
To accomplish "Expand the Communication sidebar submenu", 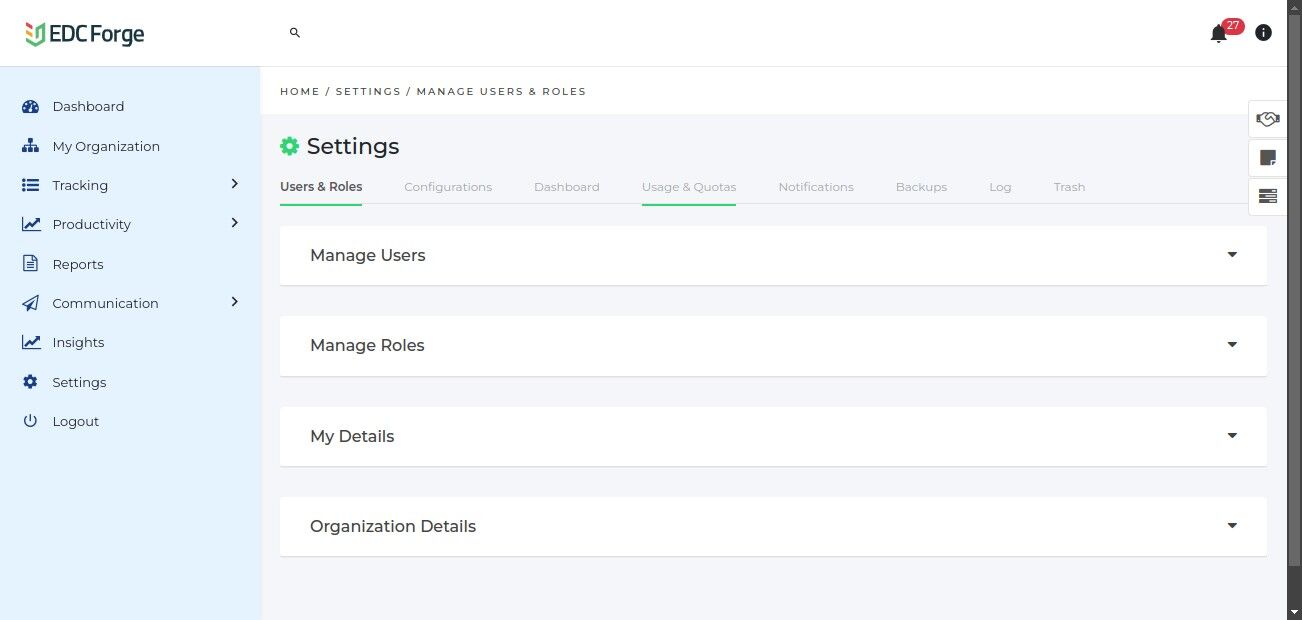I will [235, 302].
